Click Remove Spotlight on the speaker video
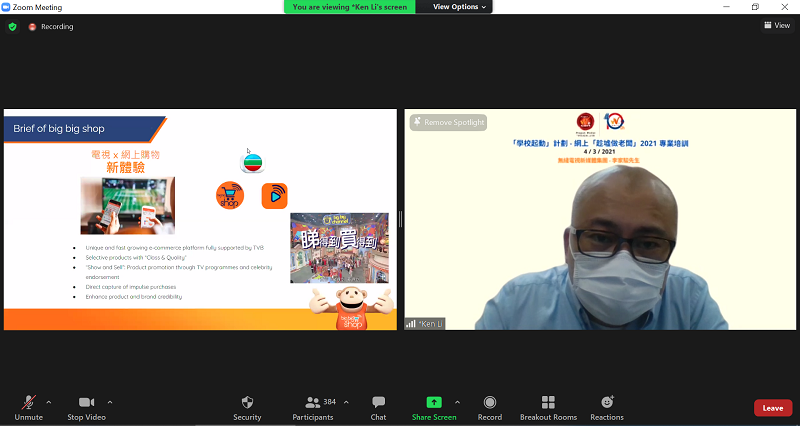Screen dimensions: 800x426 (448, 122)
